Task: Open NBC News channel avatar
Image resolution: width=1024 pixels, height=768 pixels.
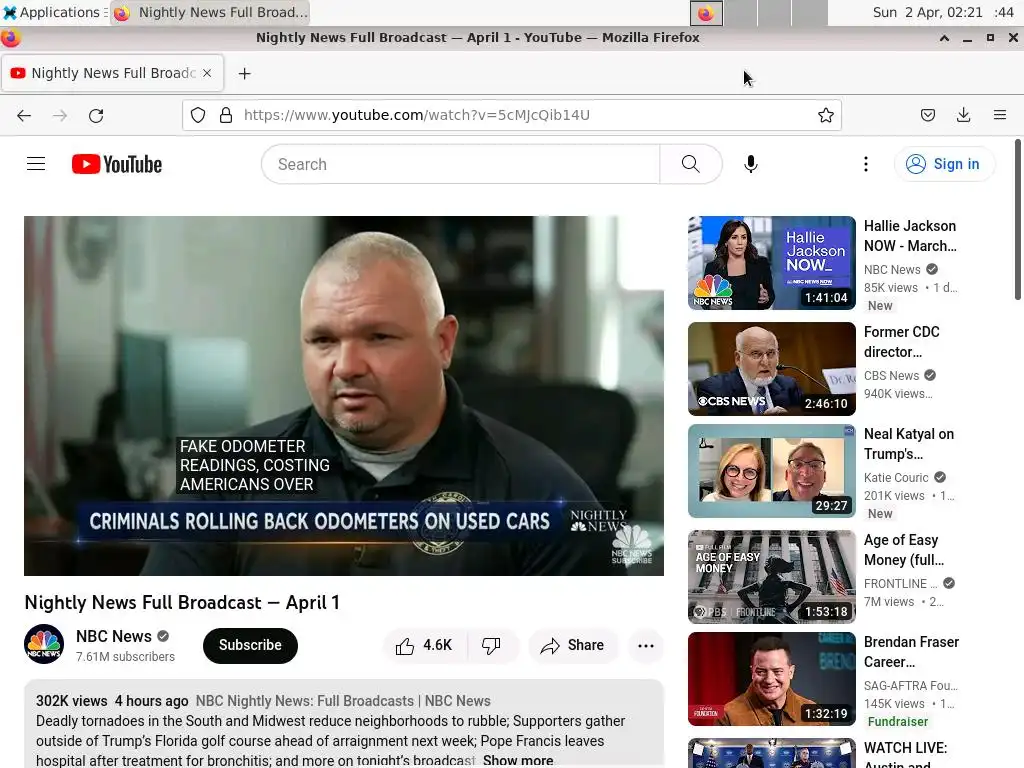Action: click(44, 645)
